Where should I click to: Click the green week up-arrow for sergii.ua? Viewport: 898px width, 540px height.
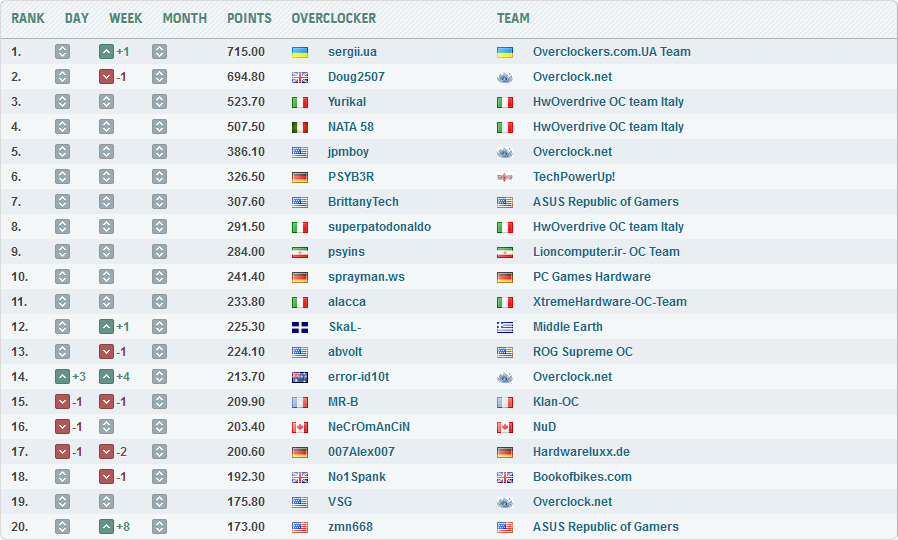click(x=106, y=52)
